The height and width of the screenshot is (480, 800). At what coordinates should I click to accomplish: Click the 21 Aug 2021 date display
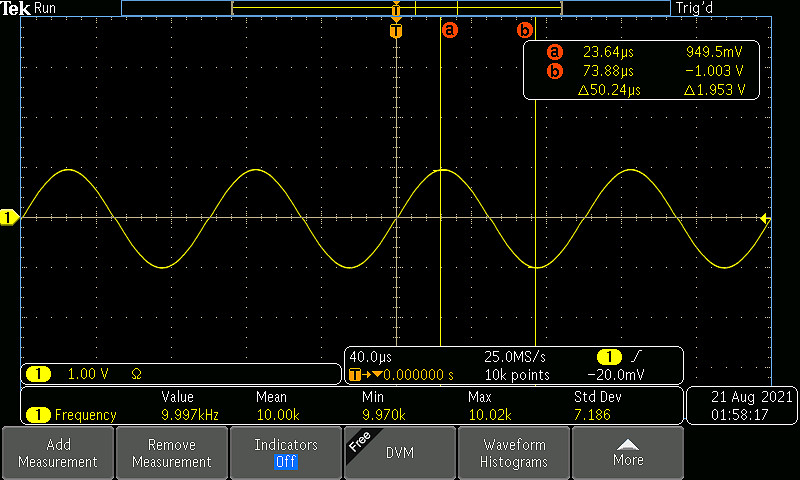click(752, 396)
